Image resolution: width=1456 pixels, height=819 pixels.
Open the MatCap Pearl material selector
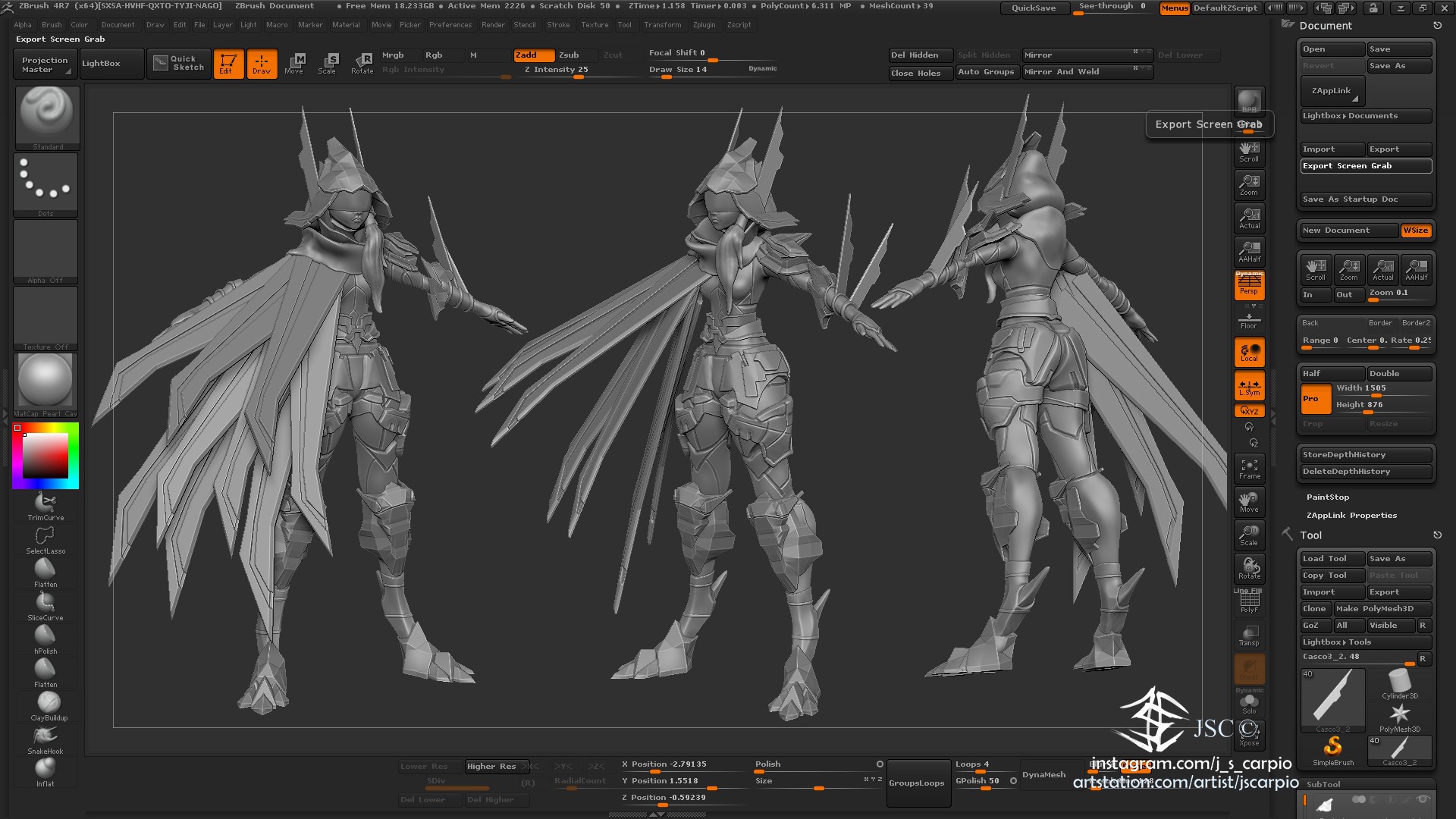pyautogui.click(x=45, y=385)
